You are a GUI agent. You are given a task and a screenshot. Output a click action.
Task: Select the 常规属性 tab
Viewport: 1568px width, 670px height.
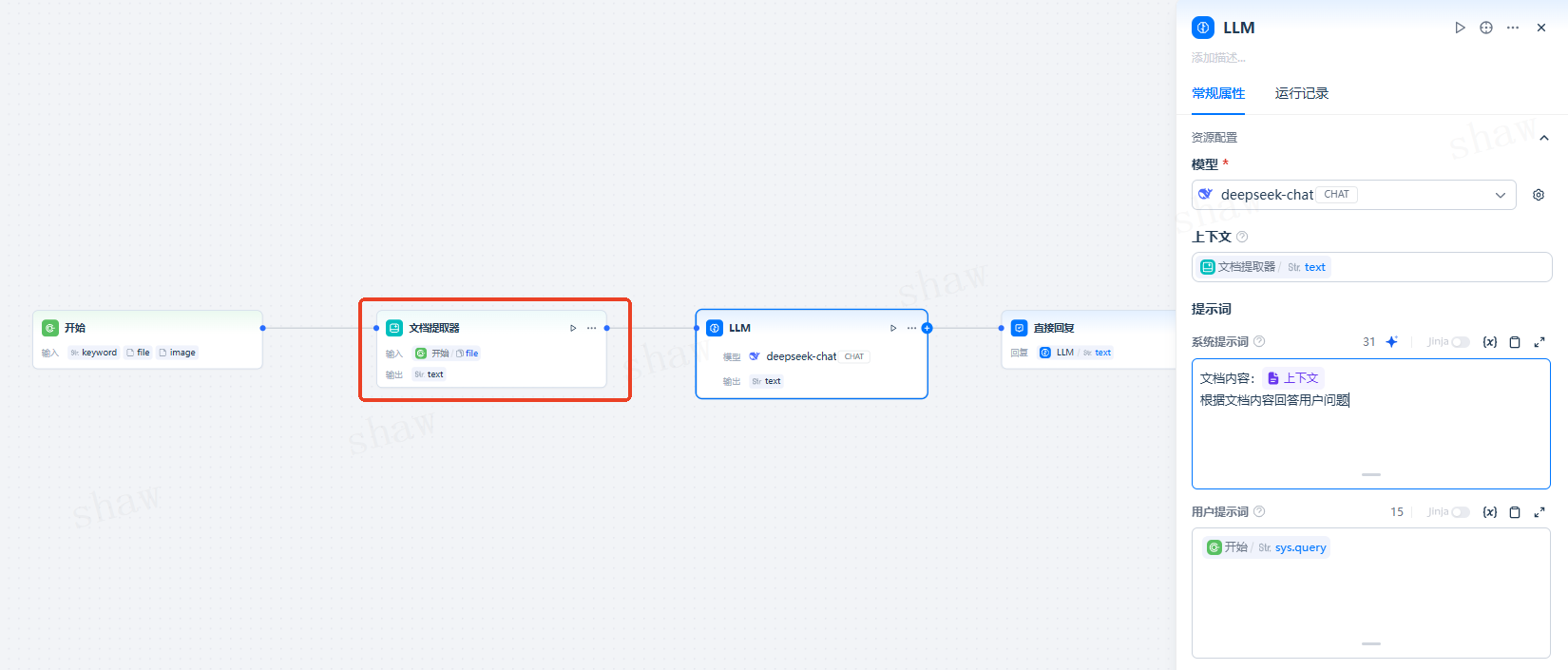coord(1218,93)
